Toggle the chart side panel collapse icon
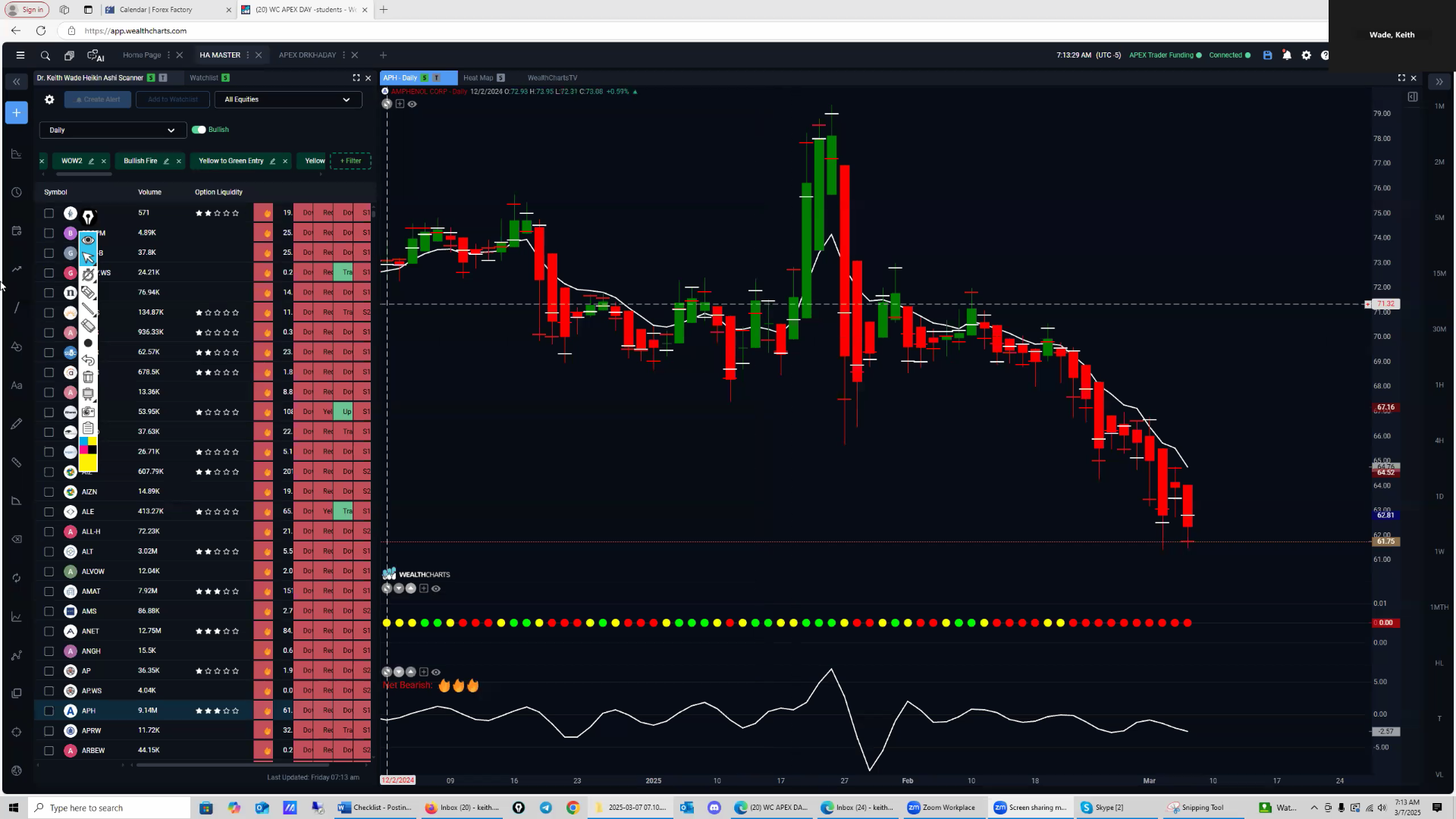The height and width of the screenshot is (819, 1456). (x=1412, y=97)
